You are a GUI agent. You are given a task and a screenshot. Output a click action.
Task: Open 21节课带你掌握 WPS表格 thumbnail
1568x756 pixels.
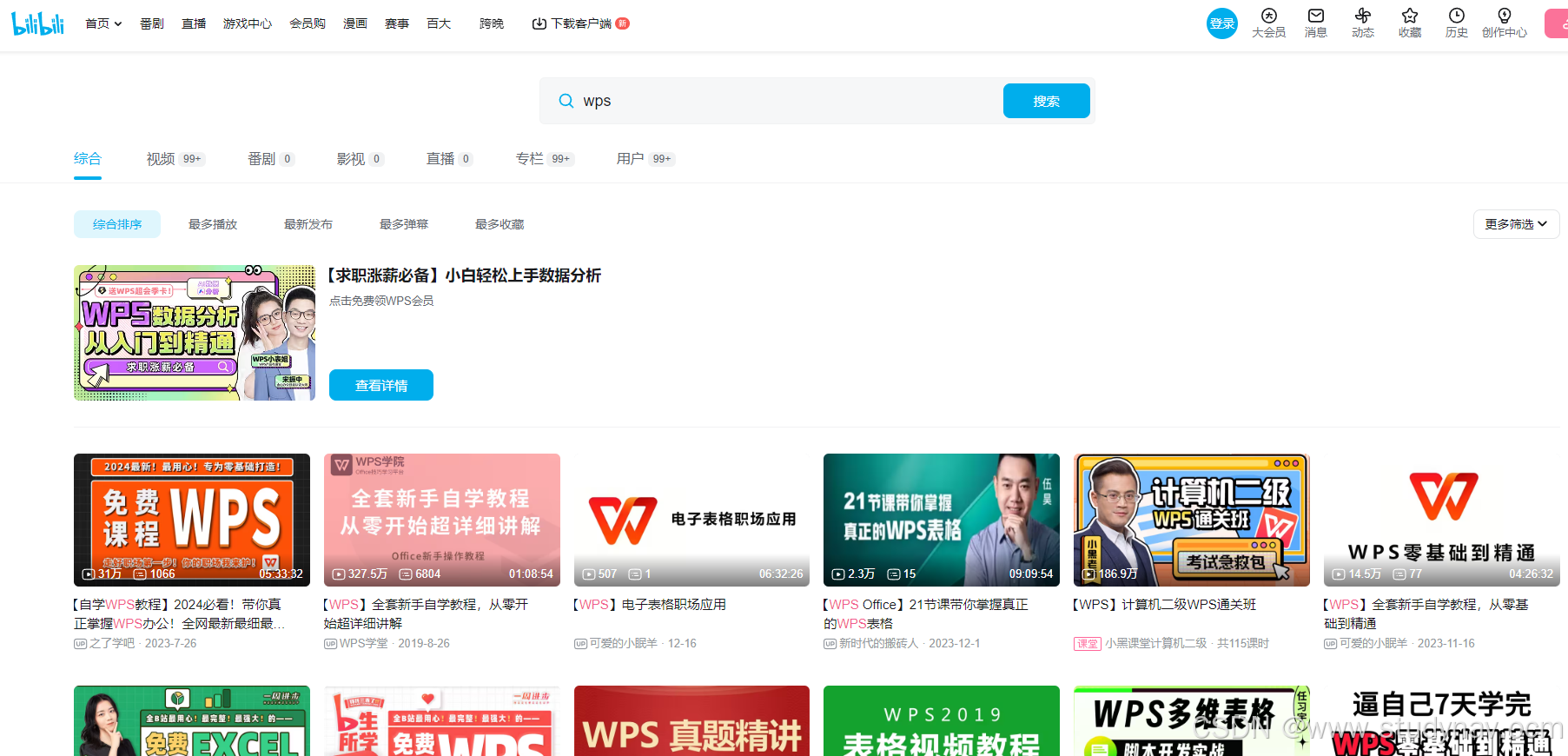[942, 520]
